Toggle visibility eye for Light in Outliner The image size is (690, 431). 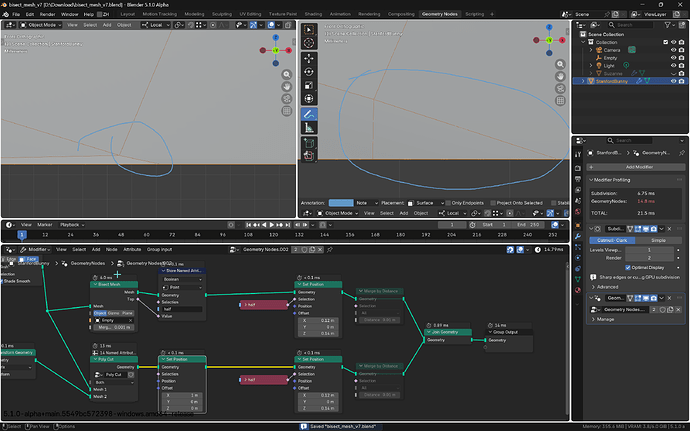point(673,66)
